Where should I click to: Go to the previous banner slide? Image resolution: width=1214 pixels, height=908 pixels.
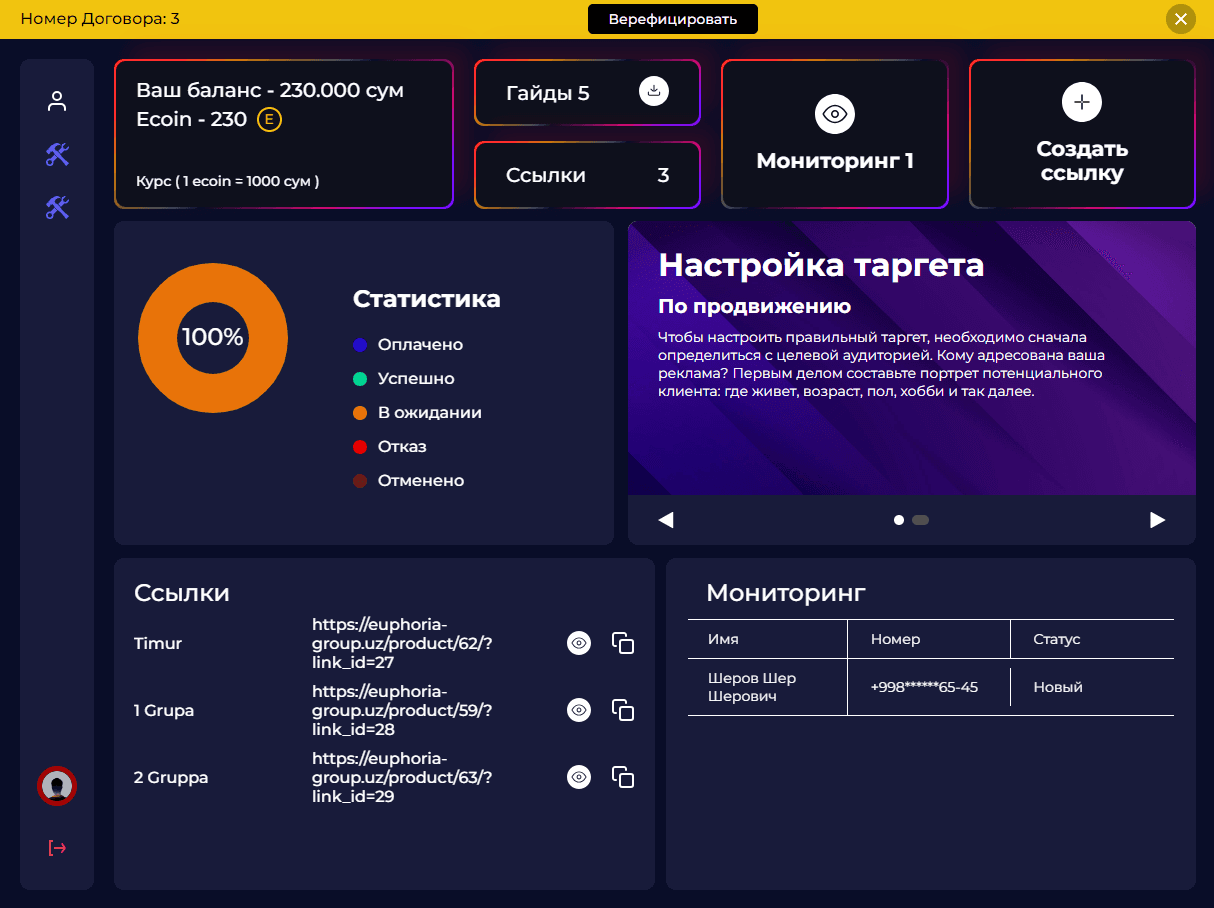tap(666, 520)
